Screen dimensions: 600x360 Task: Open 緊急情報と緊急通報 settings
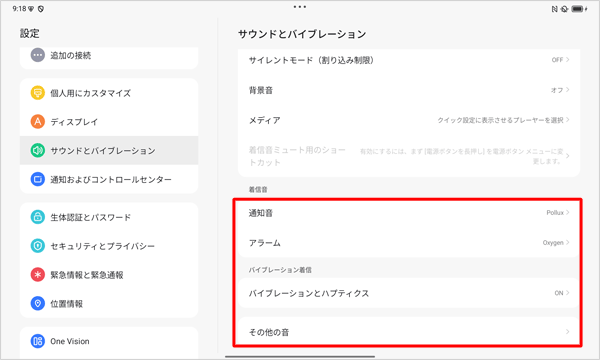click(109, 274)
